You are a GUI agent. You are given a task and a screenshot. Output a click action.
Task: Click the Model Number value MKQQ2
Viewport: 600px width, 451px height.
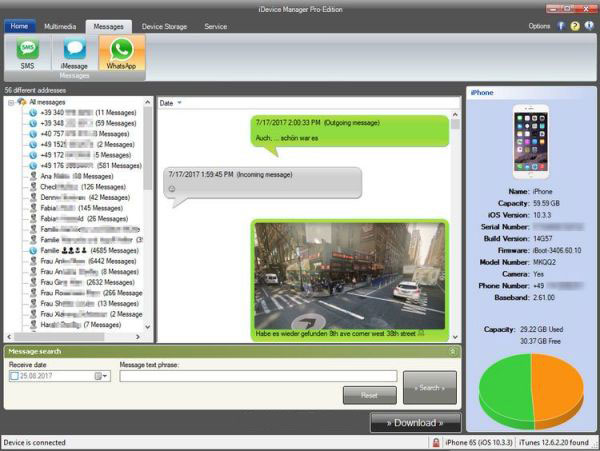[x=544, y=262]
